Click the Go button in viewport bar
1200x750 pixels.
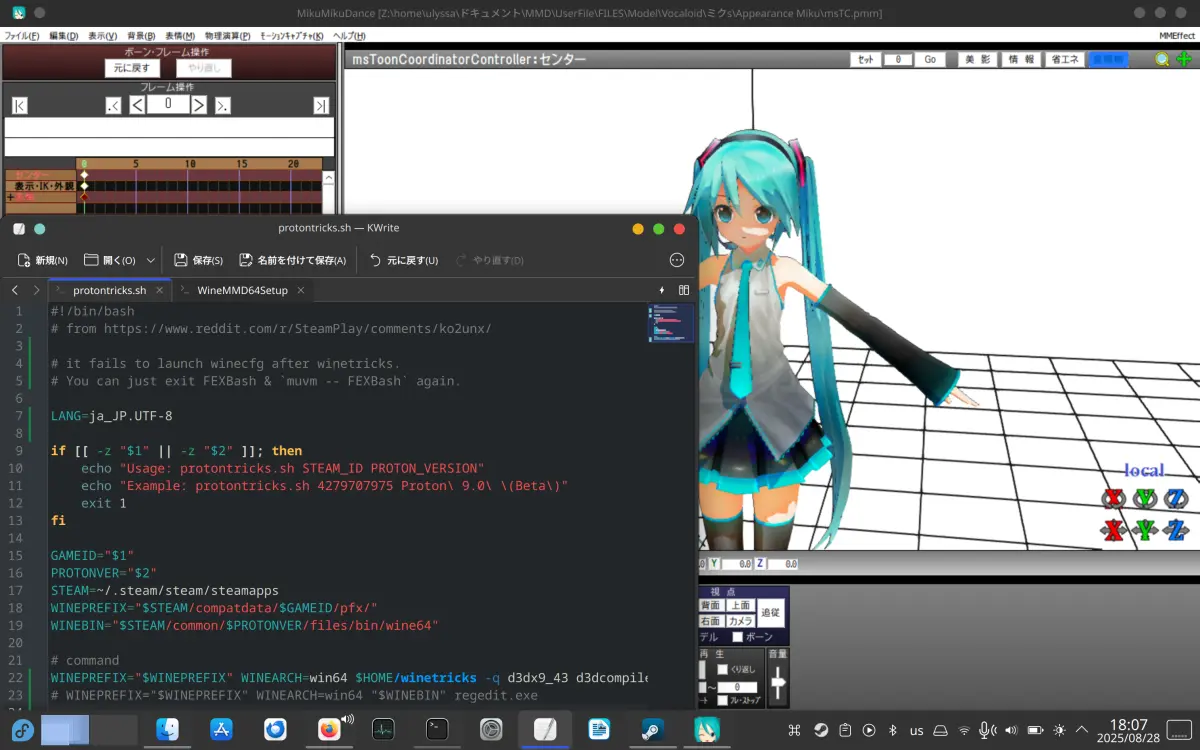click(930, 59)
